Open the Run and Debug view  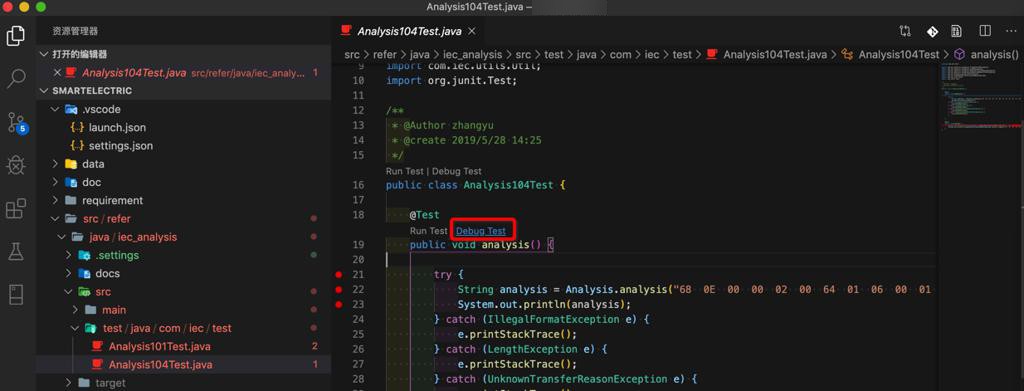click(x=16, y=166)
